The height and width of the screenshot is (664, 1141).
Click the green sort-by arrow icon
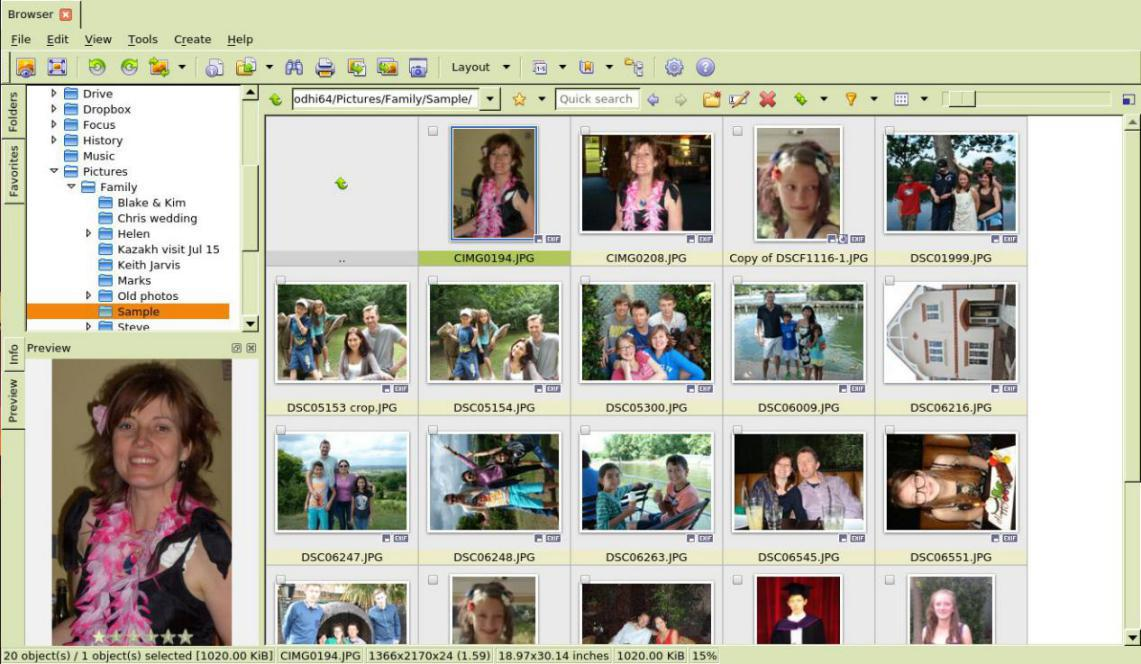tap(800, 99)
